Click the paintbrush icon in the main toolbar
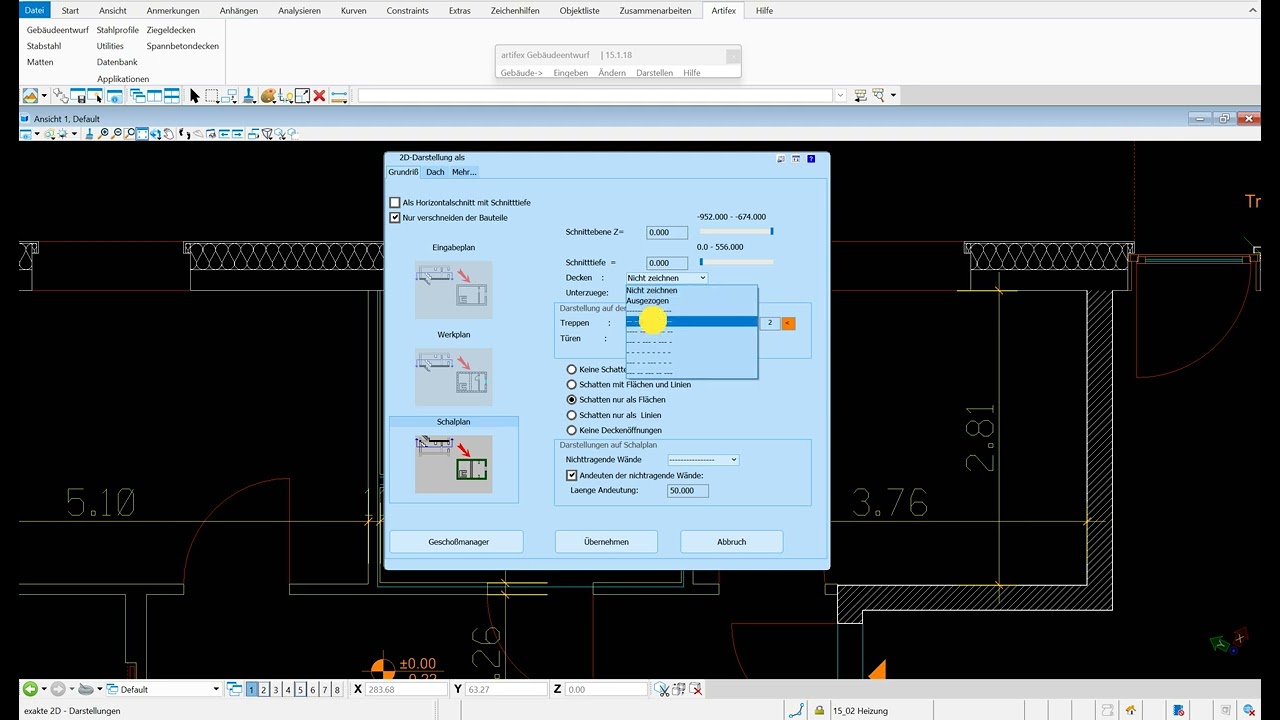 249,96
